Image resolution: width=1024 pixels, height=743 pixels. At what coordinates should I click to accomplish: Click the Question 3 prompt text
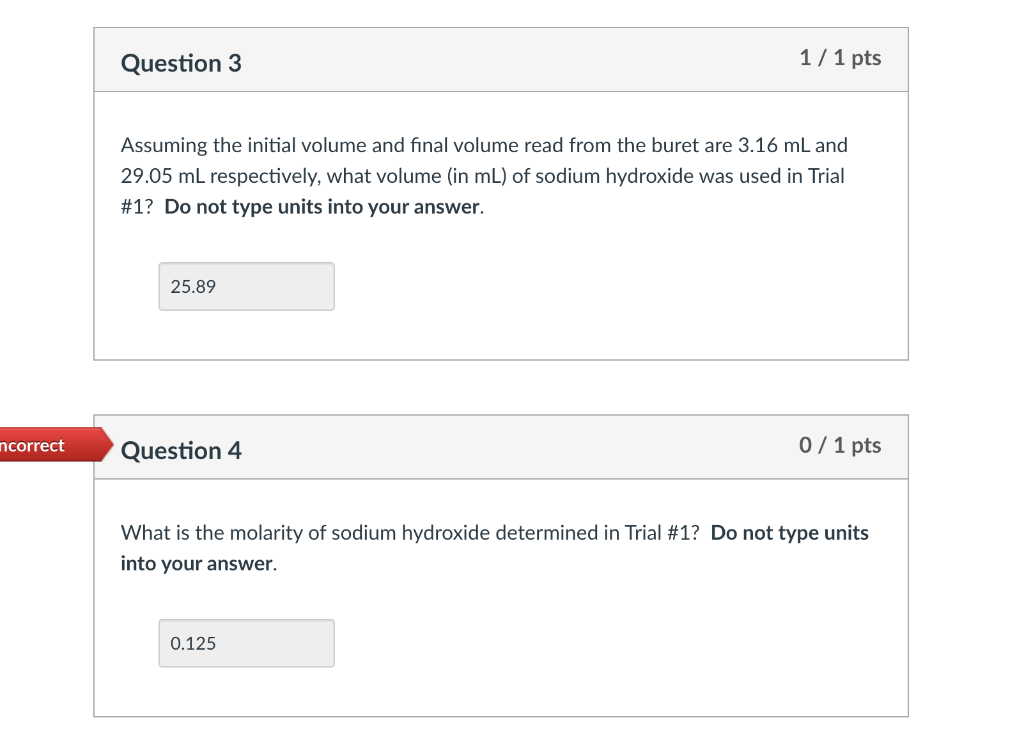pos(480,175)
